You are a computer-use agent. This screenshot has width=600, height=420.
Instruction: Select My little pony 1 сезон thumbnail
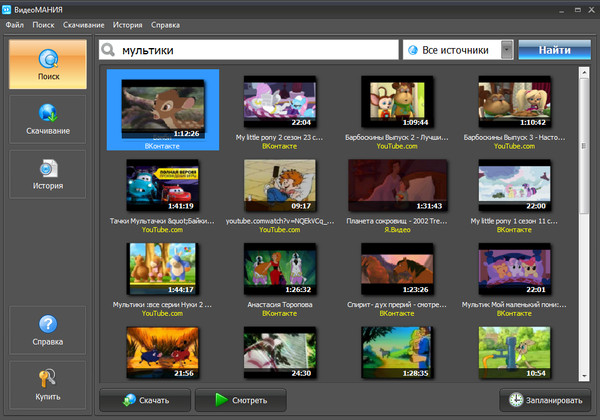coord(514,185)
